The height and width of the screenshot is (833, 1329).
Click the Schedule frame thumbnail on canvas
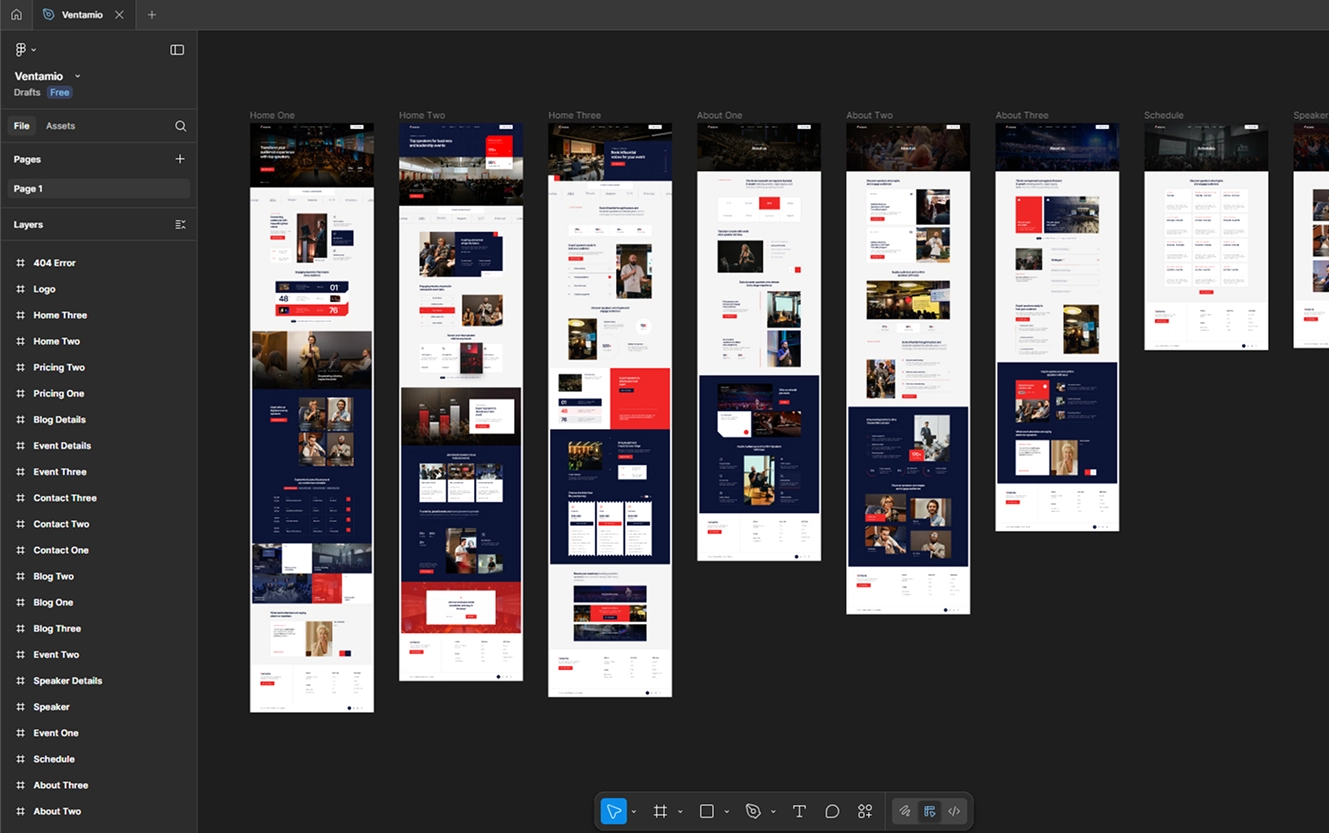pos(1206,237)
